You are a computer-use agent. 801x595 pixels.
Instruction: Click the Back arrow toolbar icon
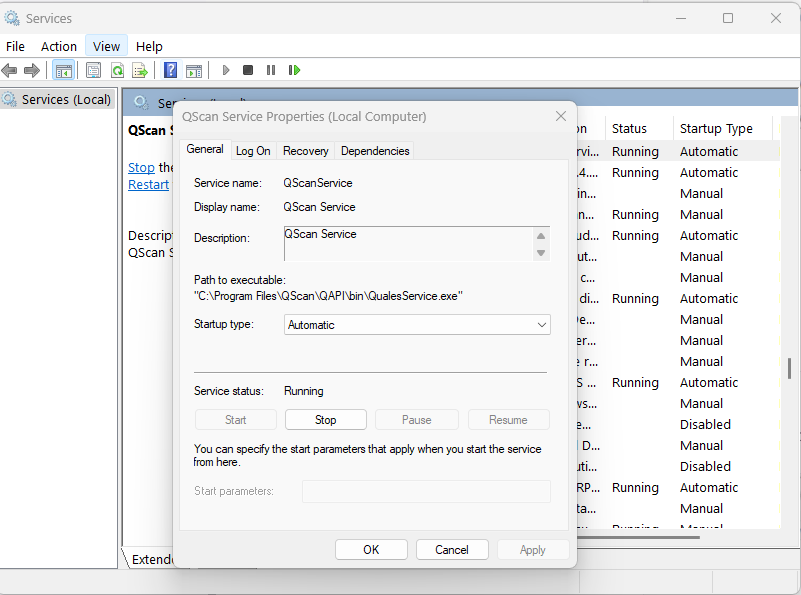point(9,70)
